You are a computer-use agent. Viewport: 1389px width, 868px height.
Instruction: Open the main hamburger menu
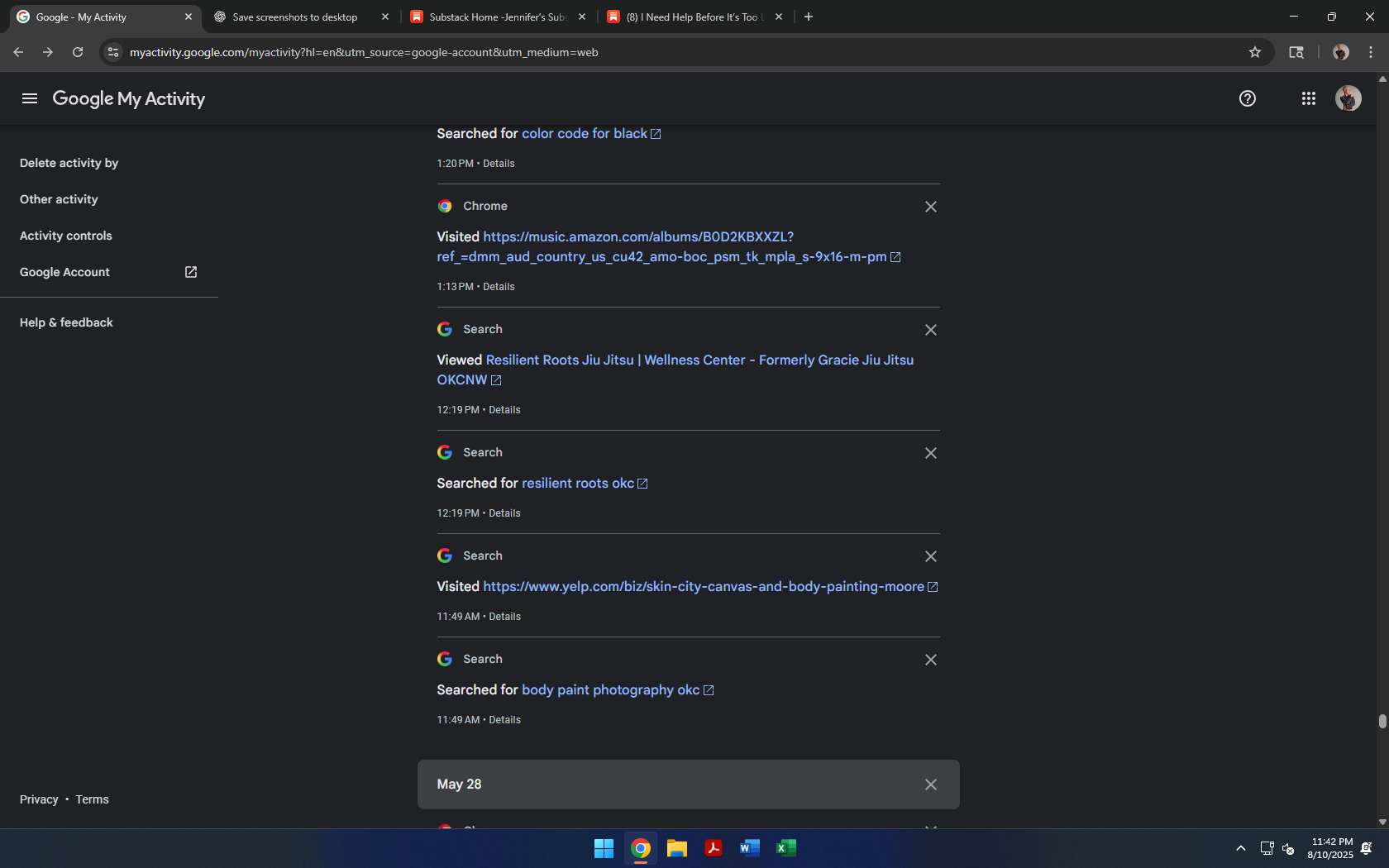pyautogui.click(x=30, y=98)
